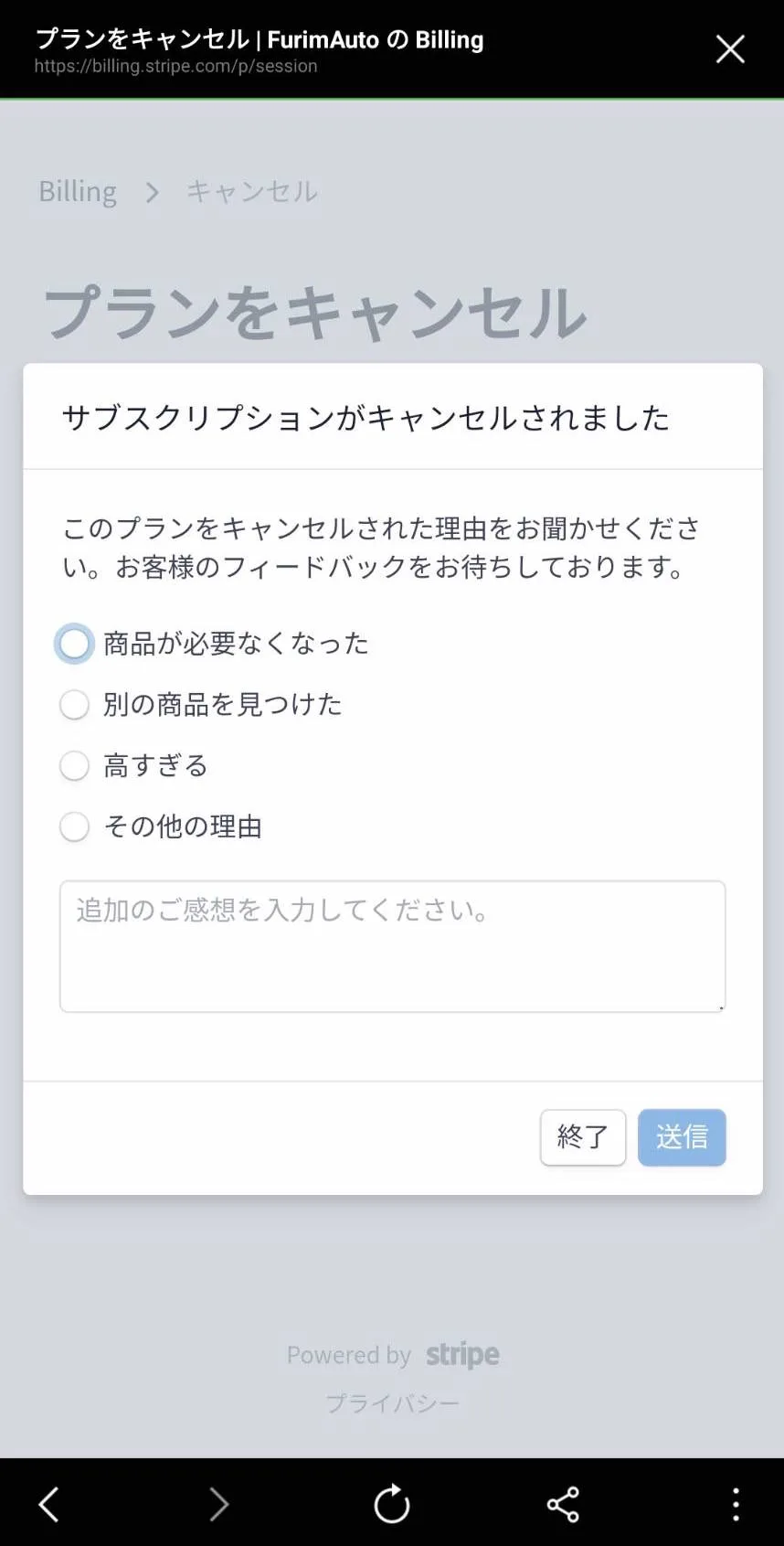Image resolution: width=784 pixels, height=1546 pixels.
Task: Click the 送信 submit button
Action: click(x=682, y=1137)
